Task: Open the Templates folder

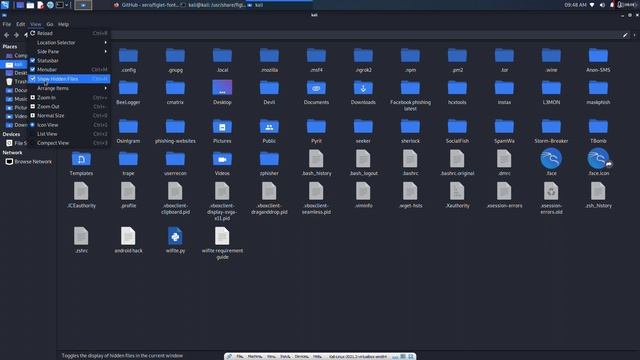Action: coord(81,163)
